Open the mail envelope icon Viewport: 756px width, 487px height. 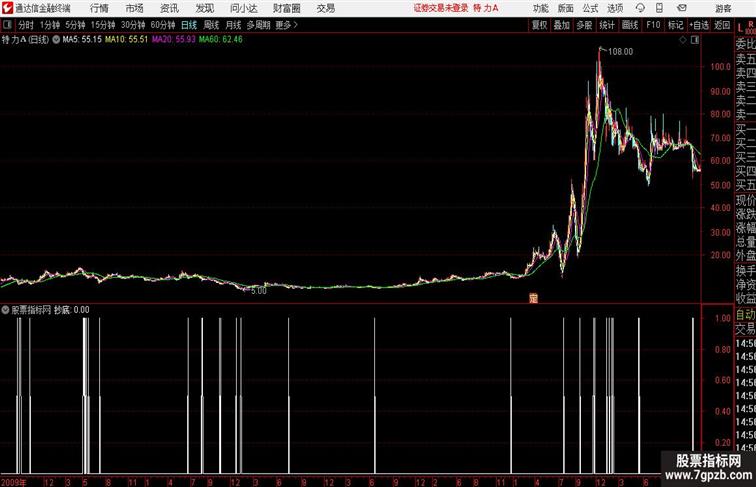(x=682, y=8)
